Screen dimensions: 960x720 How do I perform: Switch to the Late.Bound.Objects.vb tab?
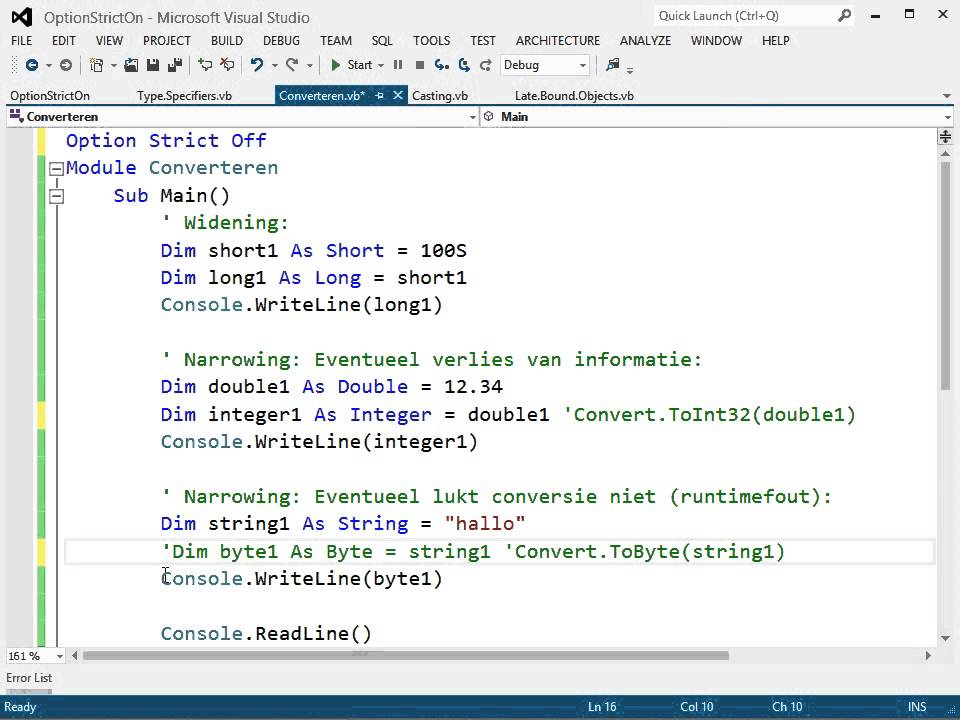[x=574, y=96]
